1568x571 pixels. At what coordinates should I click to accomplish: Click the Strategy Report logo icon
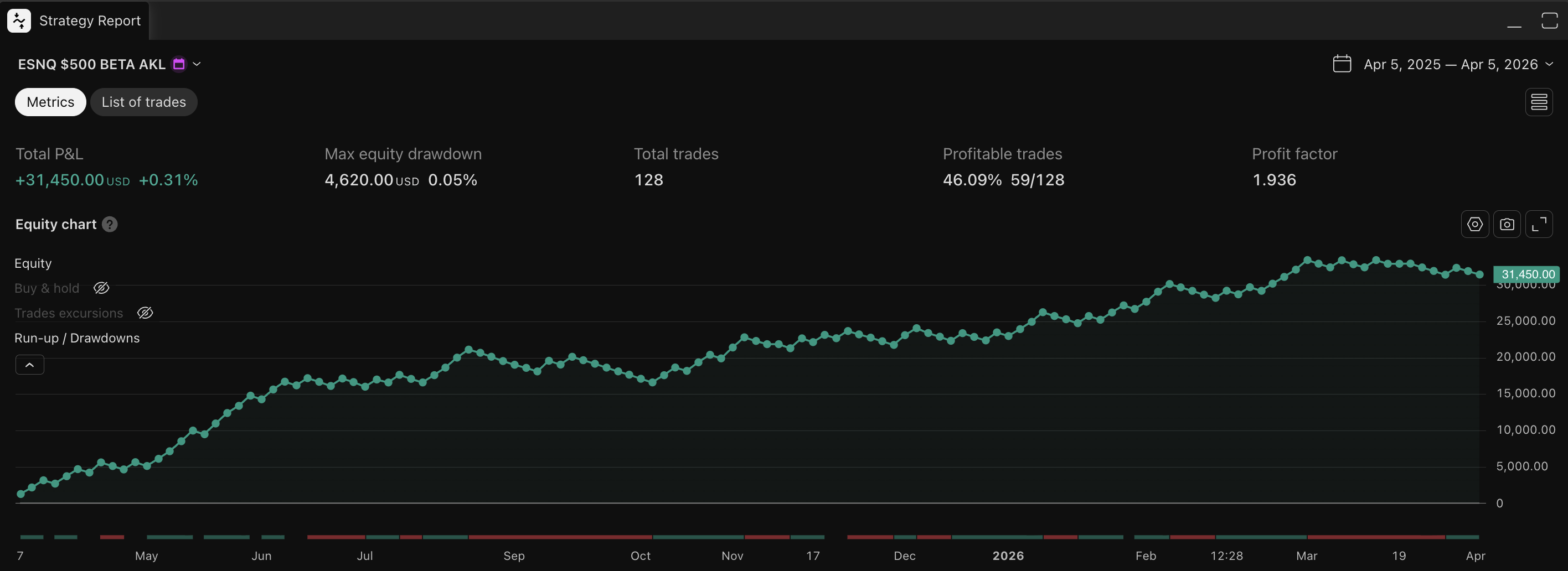19,20
